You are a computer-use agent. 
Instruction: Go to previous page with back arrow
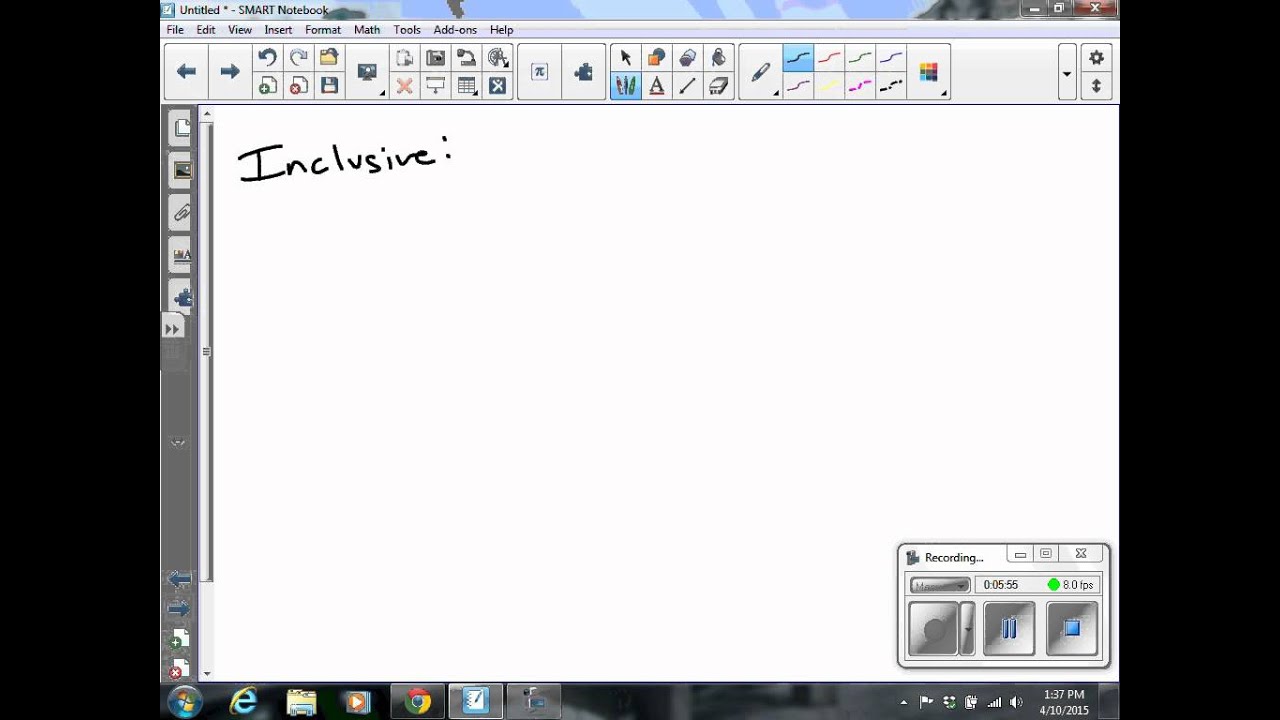coord(186,71)
